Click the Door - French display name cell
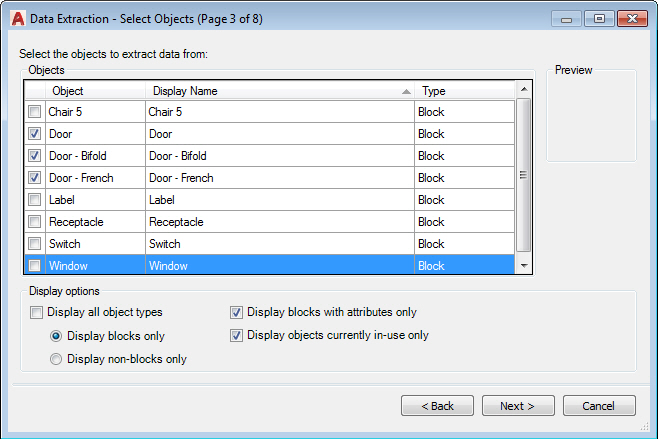Screen dimensions: 658x439 point(280,178)
